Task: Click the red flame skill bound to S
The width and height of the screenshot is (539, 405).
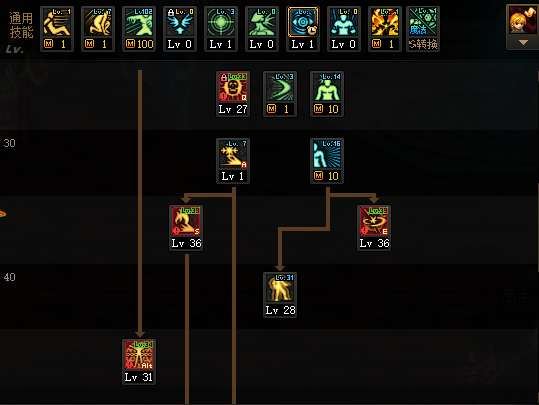Action: click(x=186, y=221)
